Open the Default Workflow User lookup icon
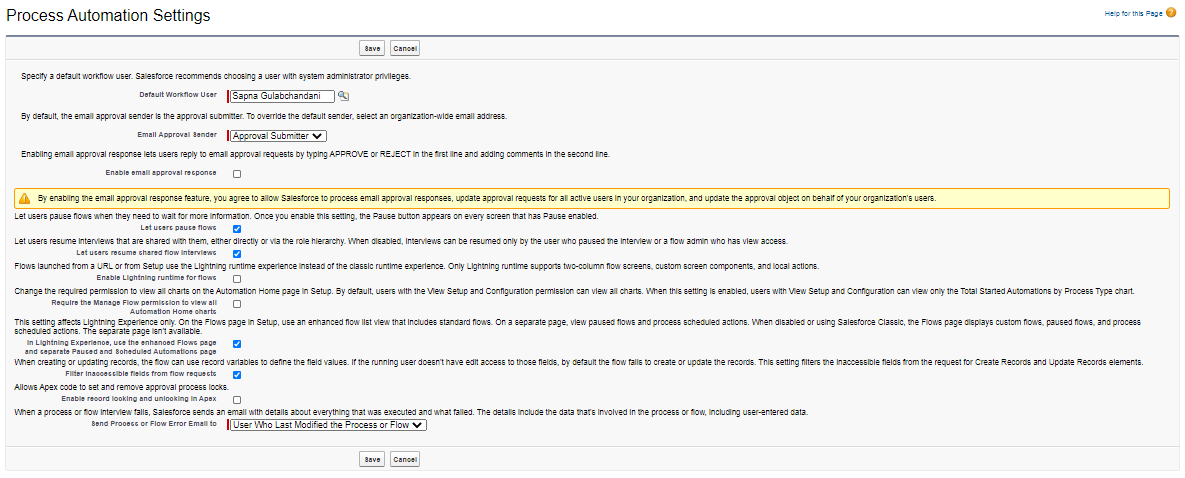Screen dimensions: 1185x478 click(343, 96)
